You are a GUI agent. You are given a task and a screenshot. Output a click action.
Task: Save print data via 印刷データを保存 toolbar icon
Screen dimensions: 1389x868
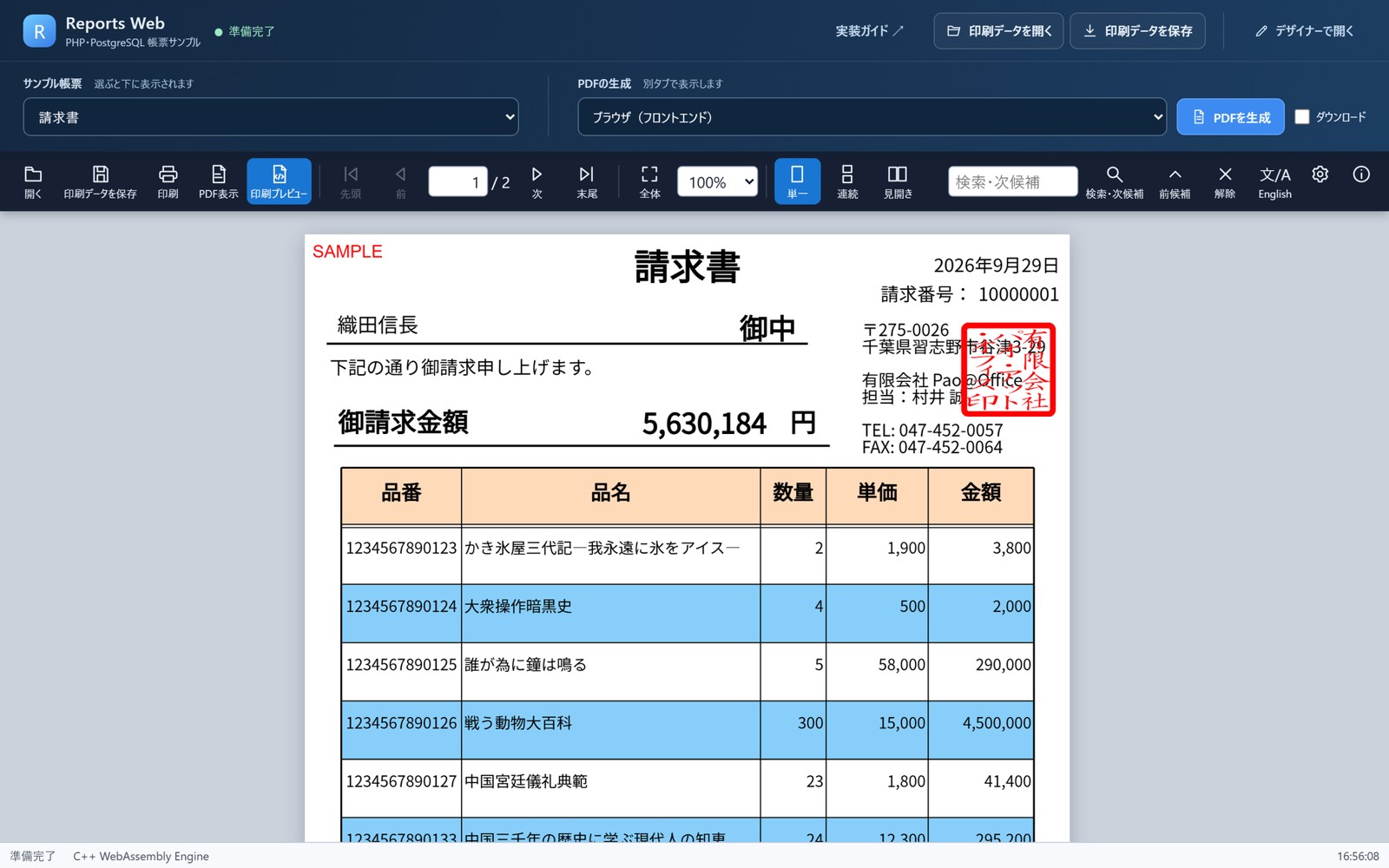pos(100,181)
